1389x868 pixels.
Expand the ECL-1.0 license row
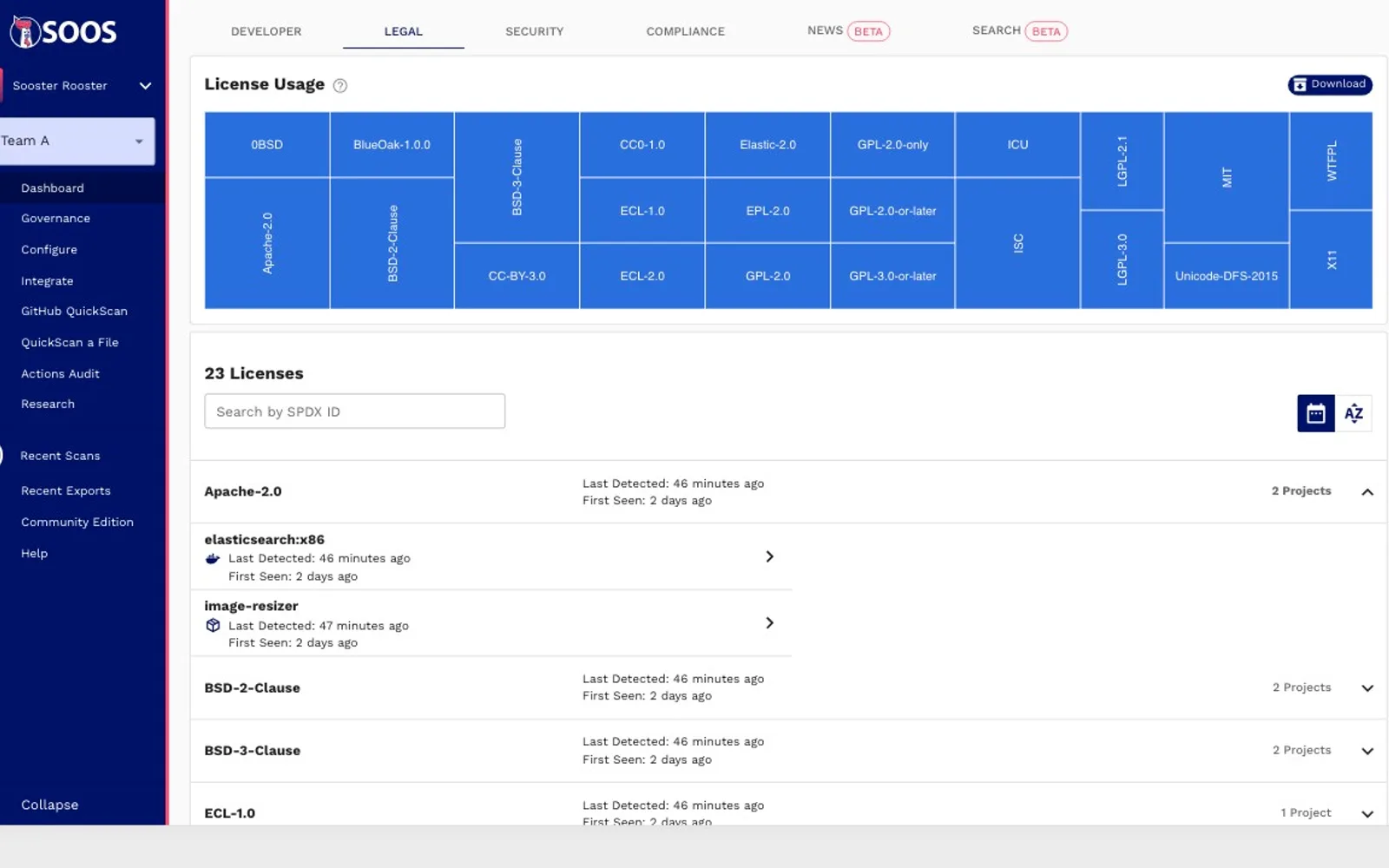point(1367,814)
